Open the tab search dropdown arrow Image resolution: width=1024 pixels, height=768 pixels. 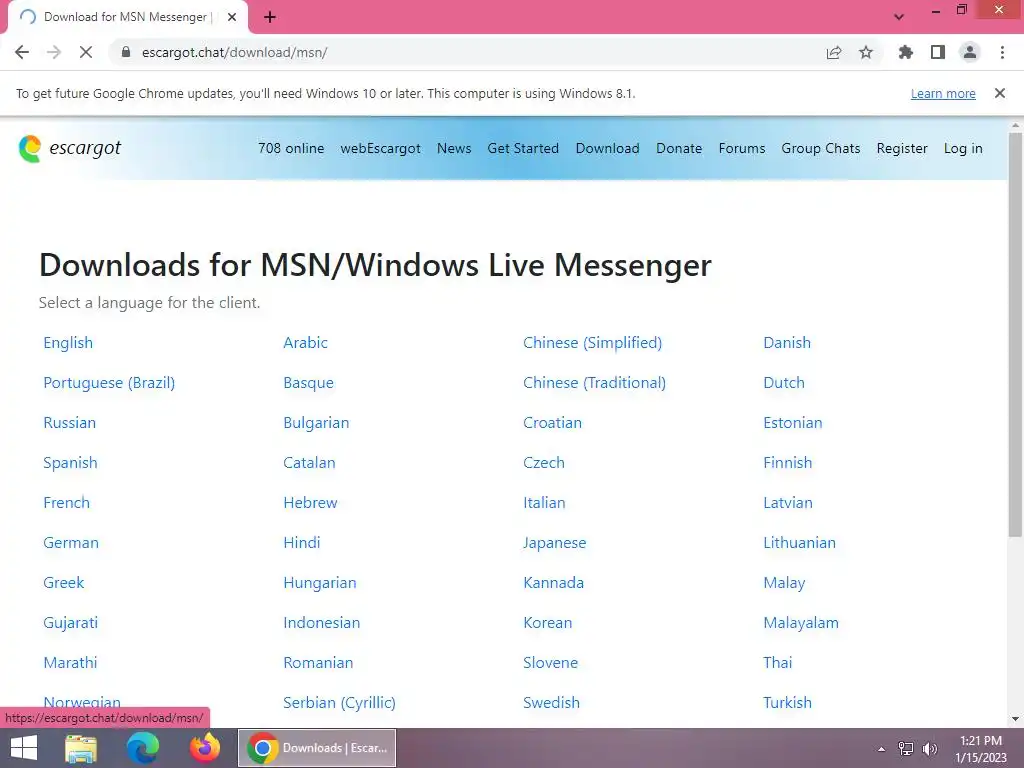899,17
